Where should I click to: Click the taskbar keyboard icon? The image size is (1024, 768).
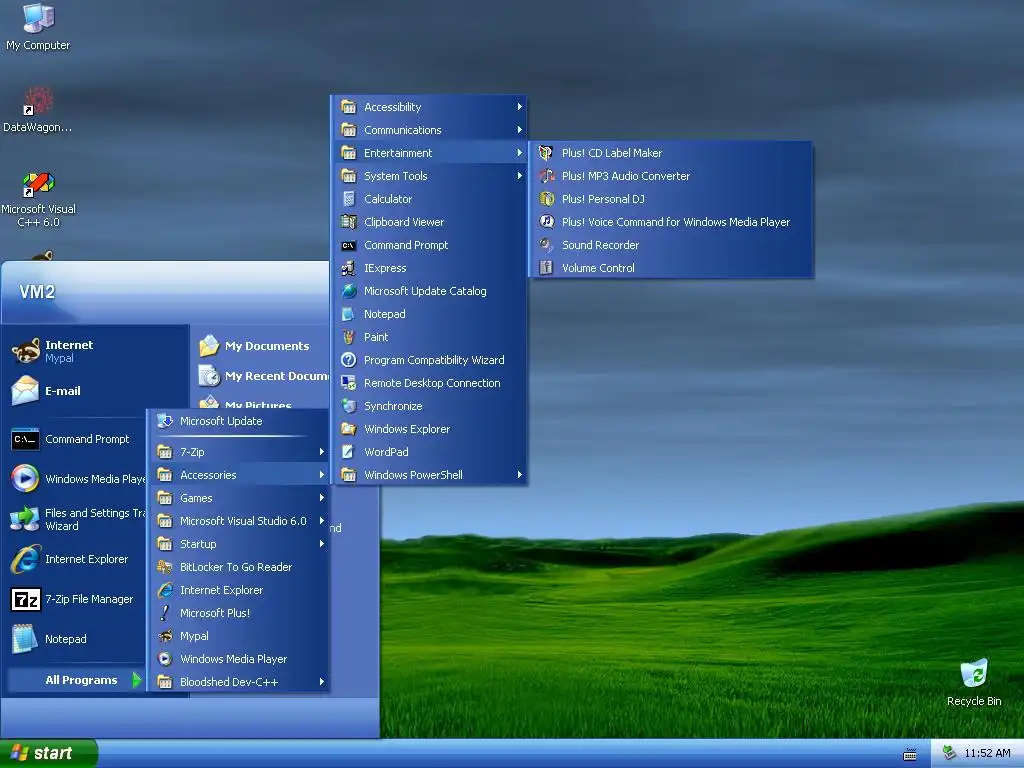click(x=909, y=754)
